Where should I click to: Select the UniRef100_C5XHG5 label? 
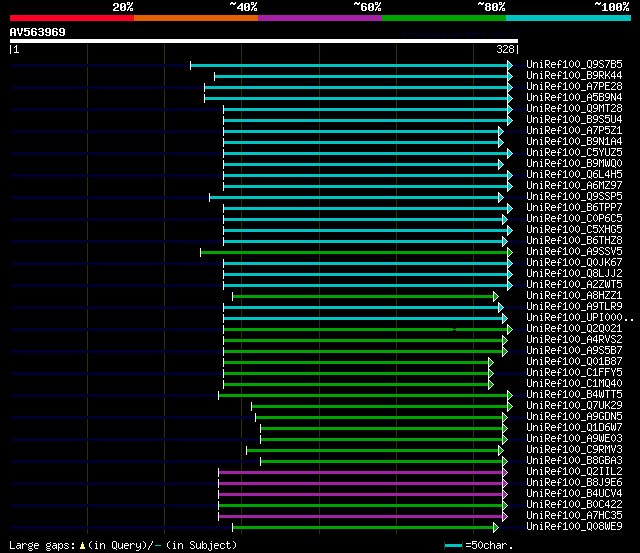pos(574,230)
